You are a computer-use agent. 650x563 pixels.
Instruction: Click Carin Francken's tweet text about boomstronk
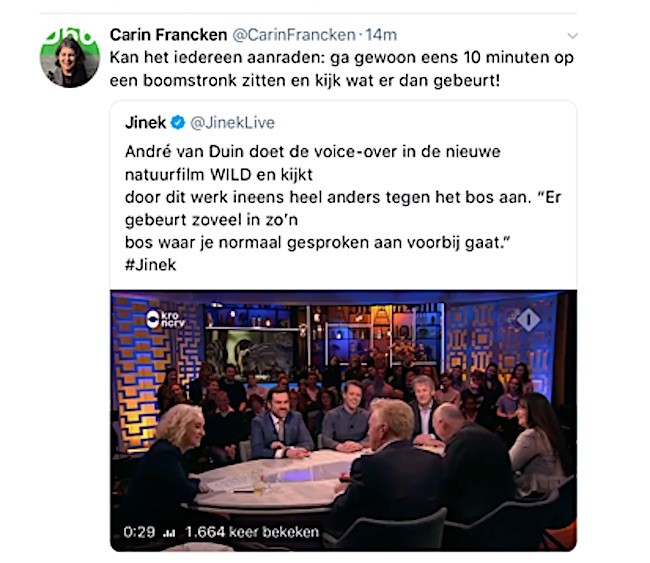[x=342, y=69]
